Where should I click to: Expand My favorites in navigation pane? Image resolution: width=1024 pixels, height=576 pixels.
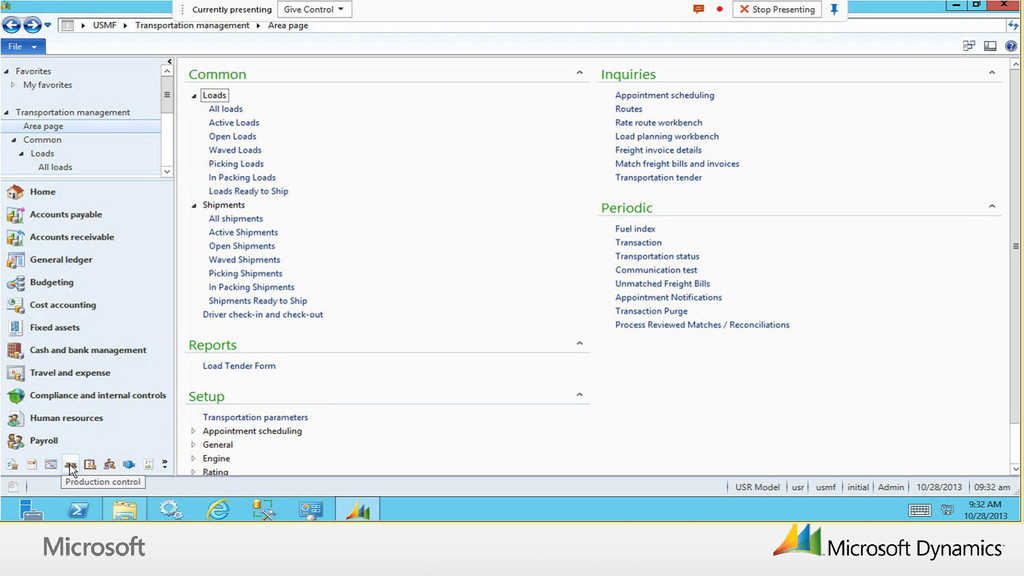tap(13, 85)
